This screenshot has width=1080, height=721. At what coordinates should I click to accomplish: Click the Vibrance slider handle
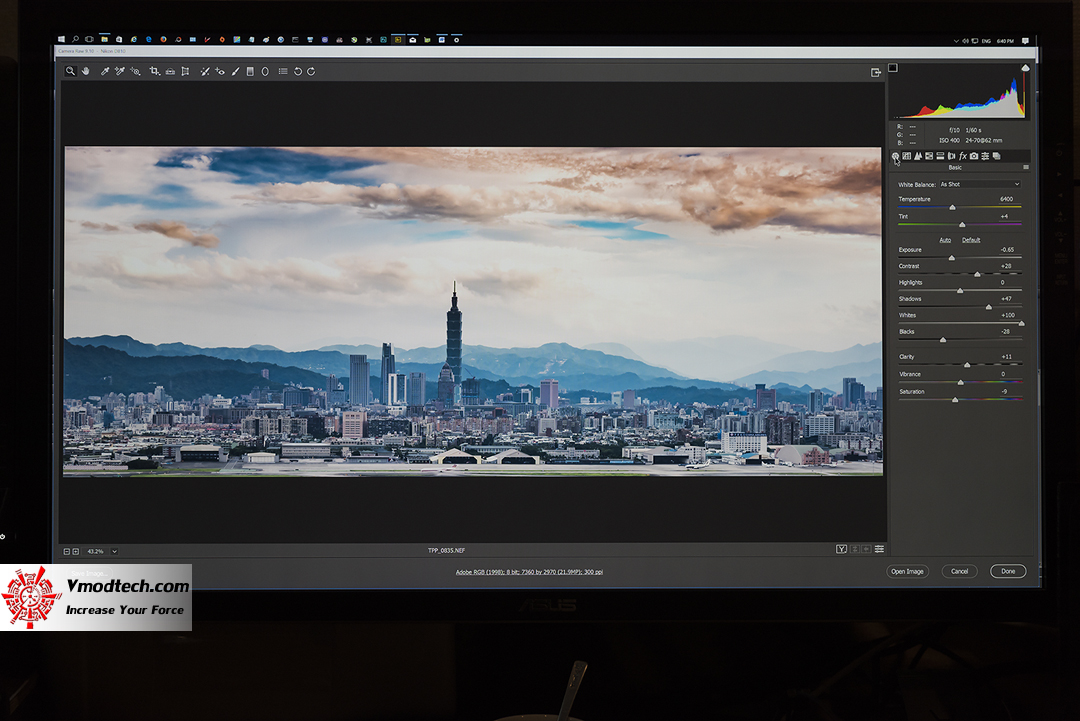tap(961, 382)
